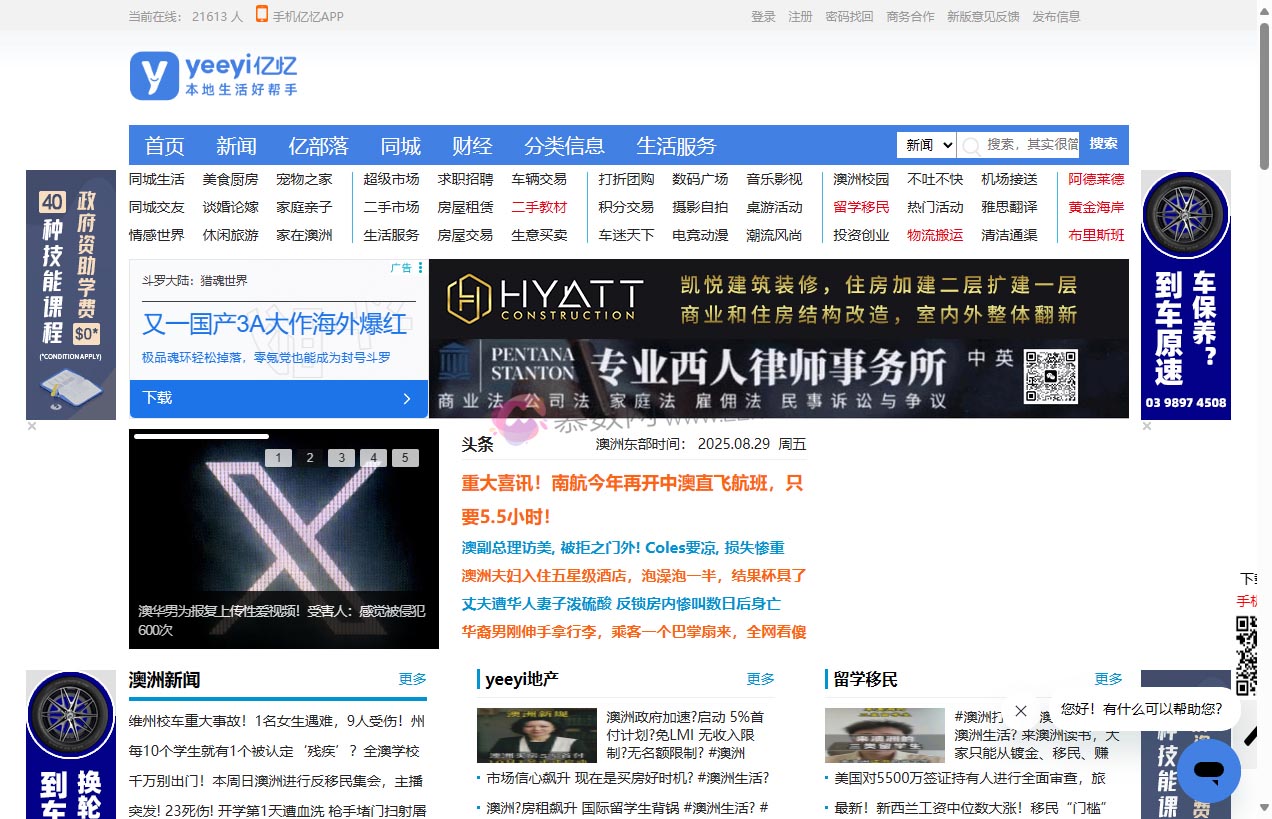Open the customer service chat bubble

coord(1208,771)
